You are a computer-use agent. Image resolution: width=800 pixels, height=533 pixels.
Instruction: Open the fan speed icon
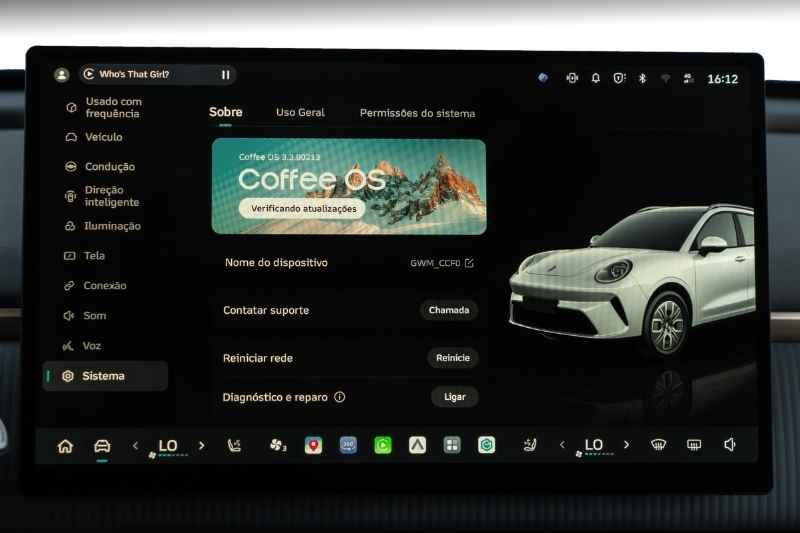click(x=278, y=445)
